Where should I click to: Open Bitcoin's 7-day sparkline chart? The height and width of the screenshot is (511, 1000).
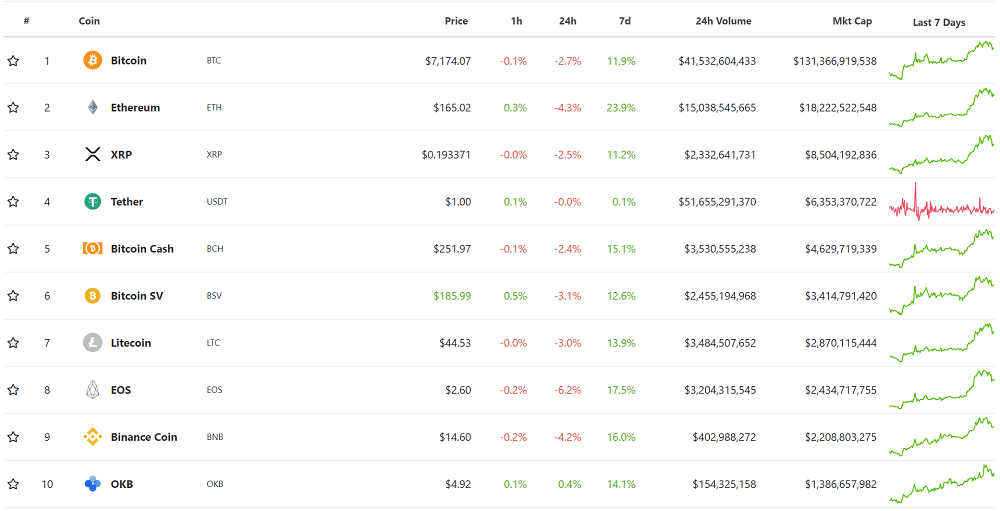coord(942,61)
